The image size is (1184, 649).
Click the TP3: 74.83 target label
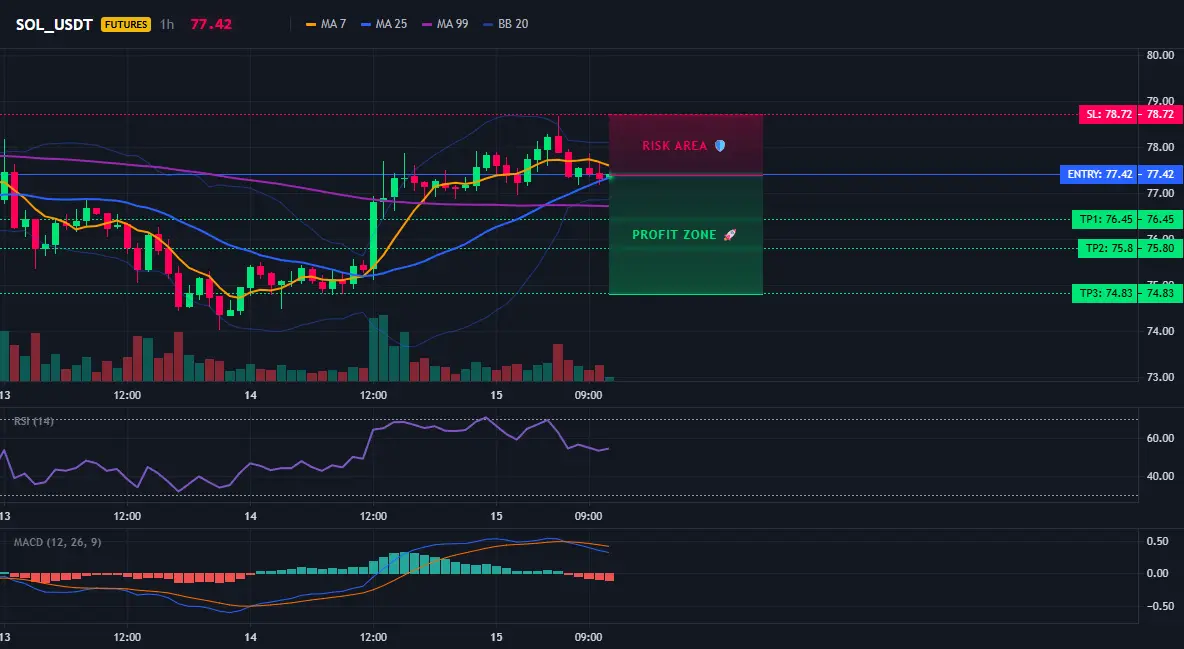click(1105, 293)
